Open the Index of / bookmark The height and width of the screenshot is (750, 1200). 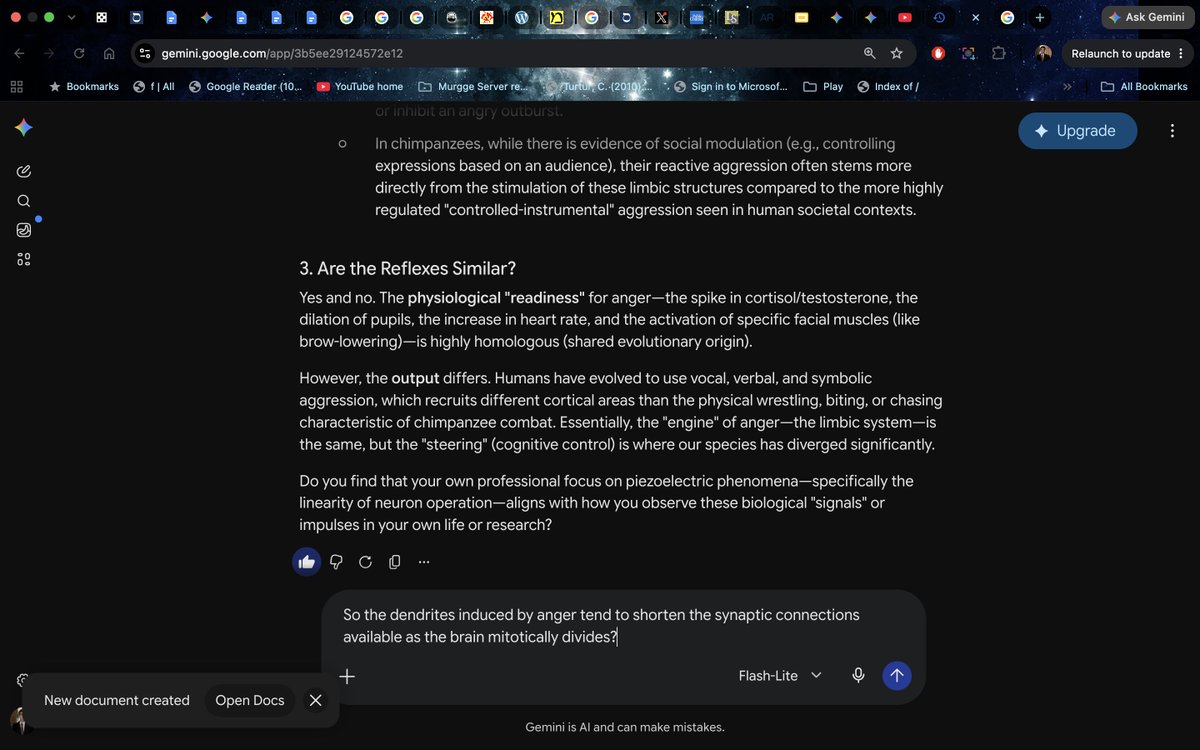click(x=888, y=87)
